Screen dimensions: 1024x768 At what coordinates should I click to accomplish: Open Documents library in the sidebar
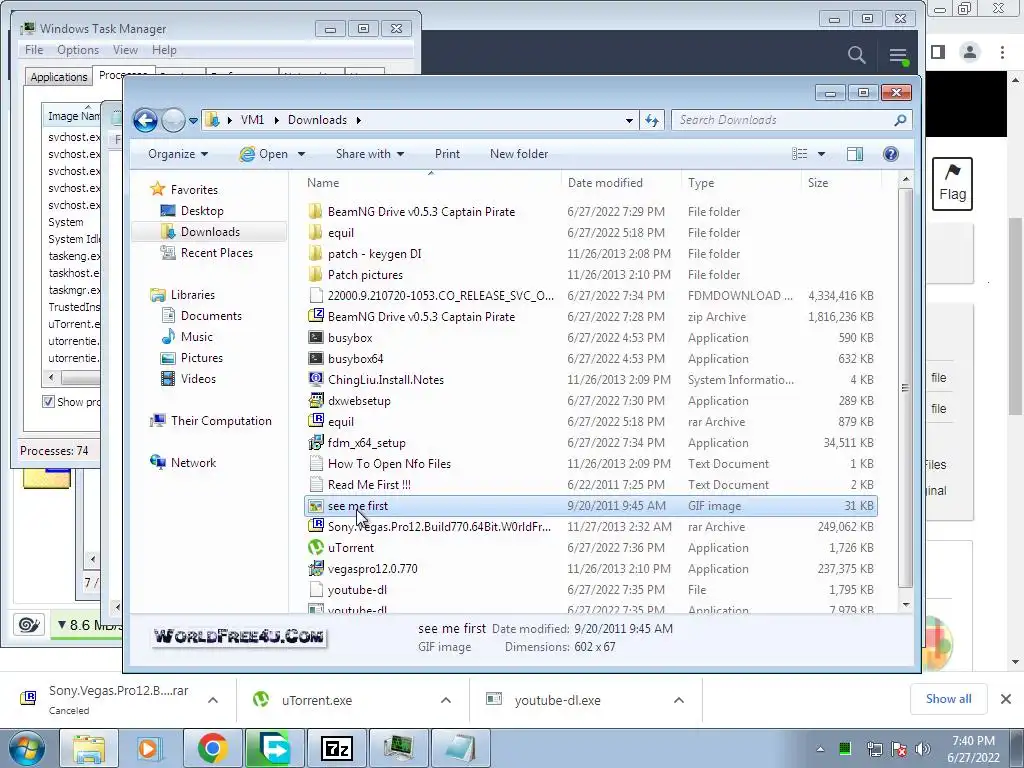pos(211,316)
